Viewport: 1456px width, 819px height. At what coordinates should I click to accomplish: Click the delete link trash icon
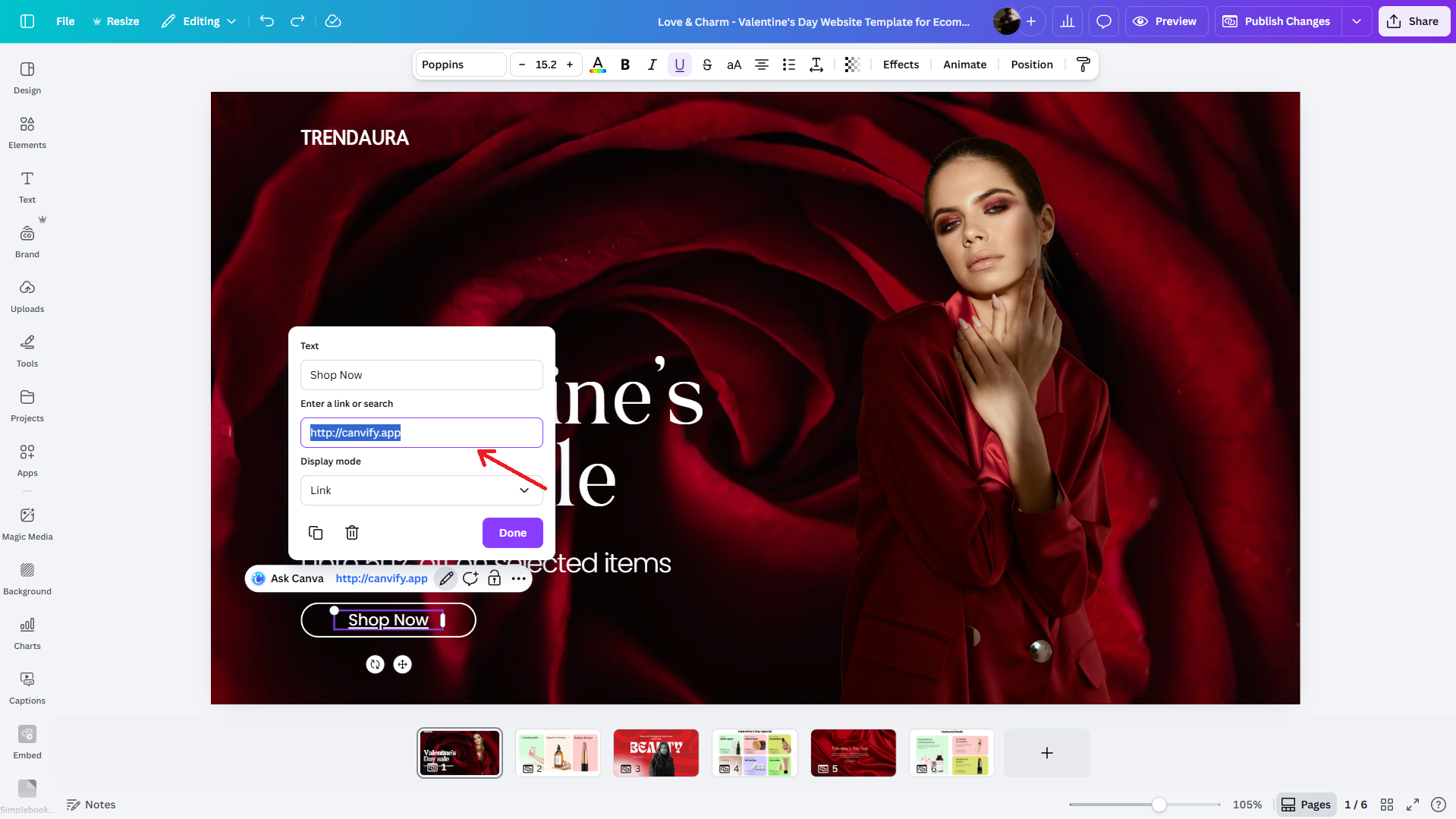[352, 533]
